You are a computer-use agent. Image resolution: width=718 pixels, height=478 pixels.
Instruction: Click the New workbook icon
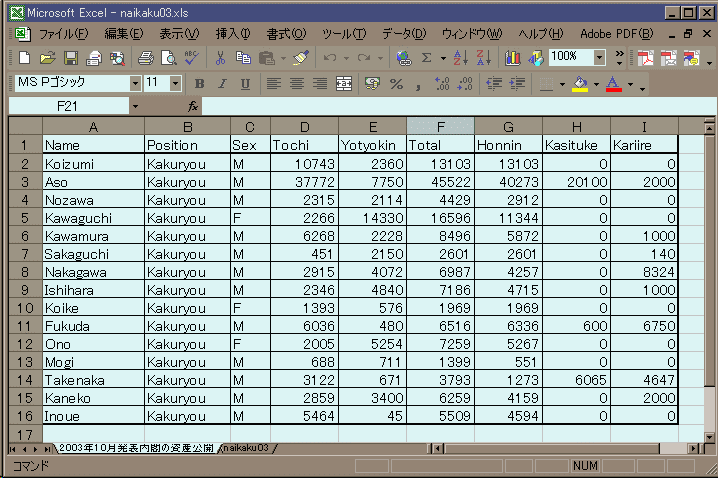click(x=23, y=58)
